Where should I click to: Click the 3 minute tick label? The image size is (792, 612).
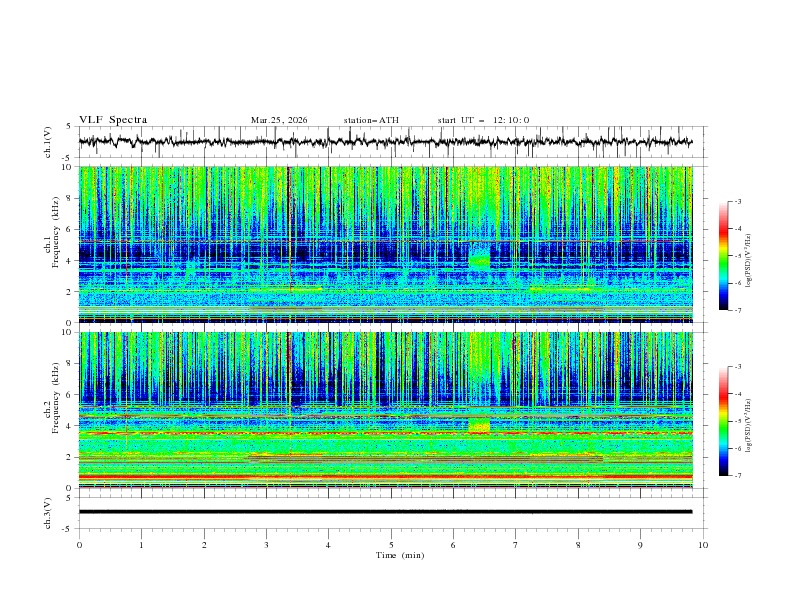click(266, 545)
